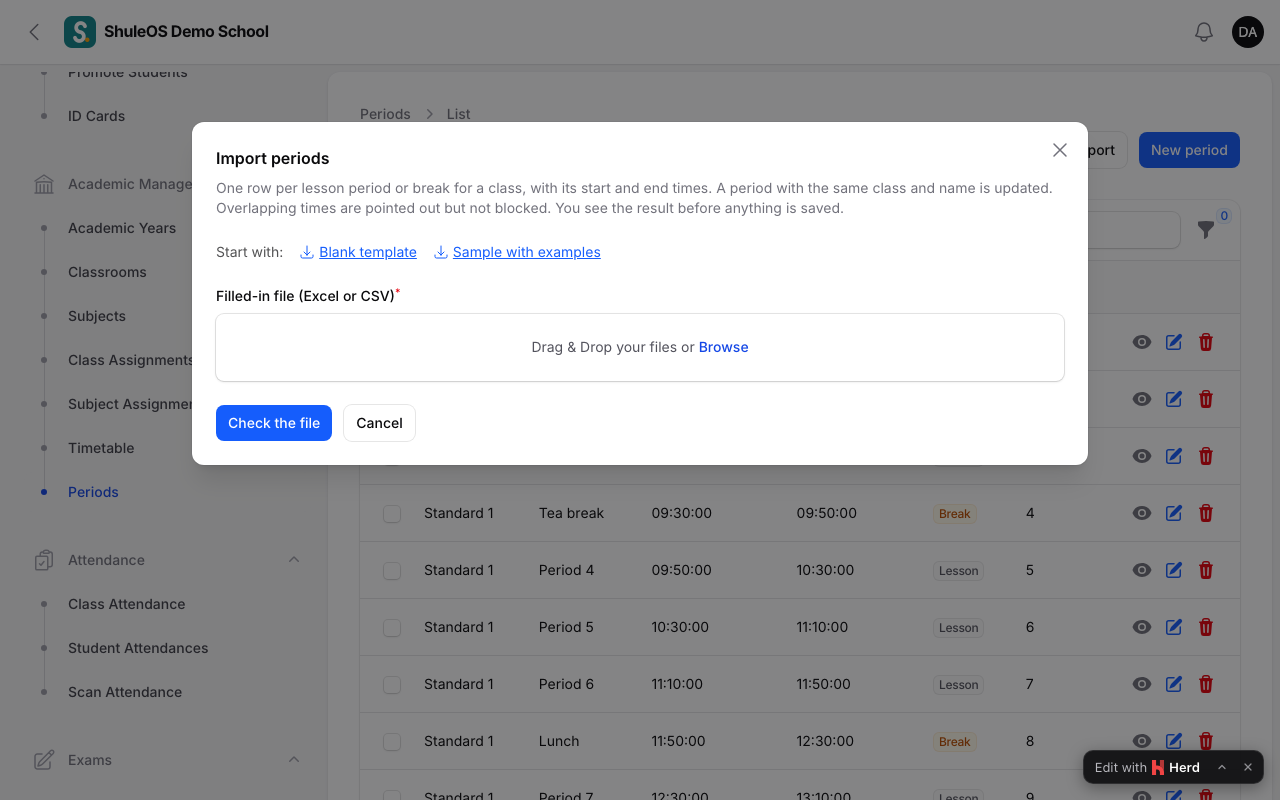This screenshot has height=800, width=1280.
Task: Browse for a file to upload
Action: 724,347
